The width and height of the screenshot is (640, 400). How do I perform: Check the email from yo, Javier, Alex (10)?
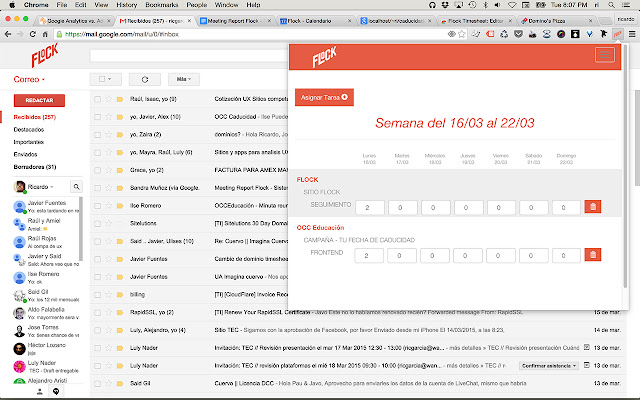97,117
